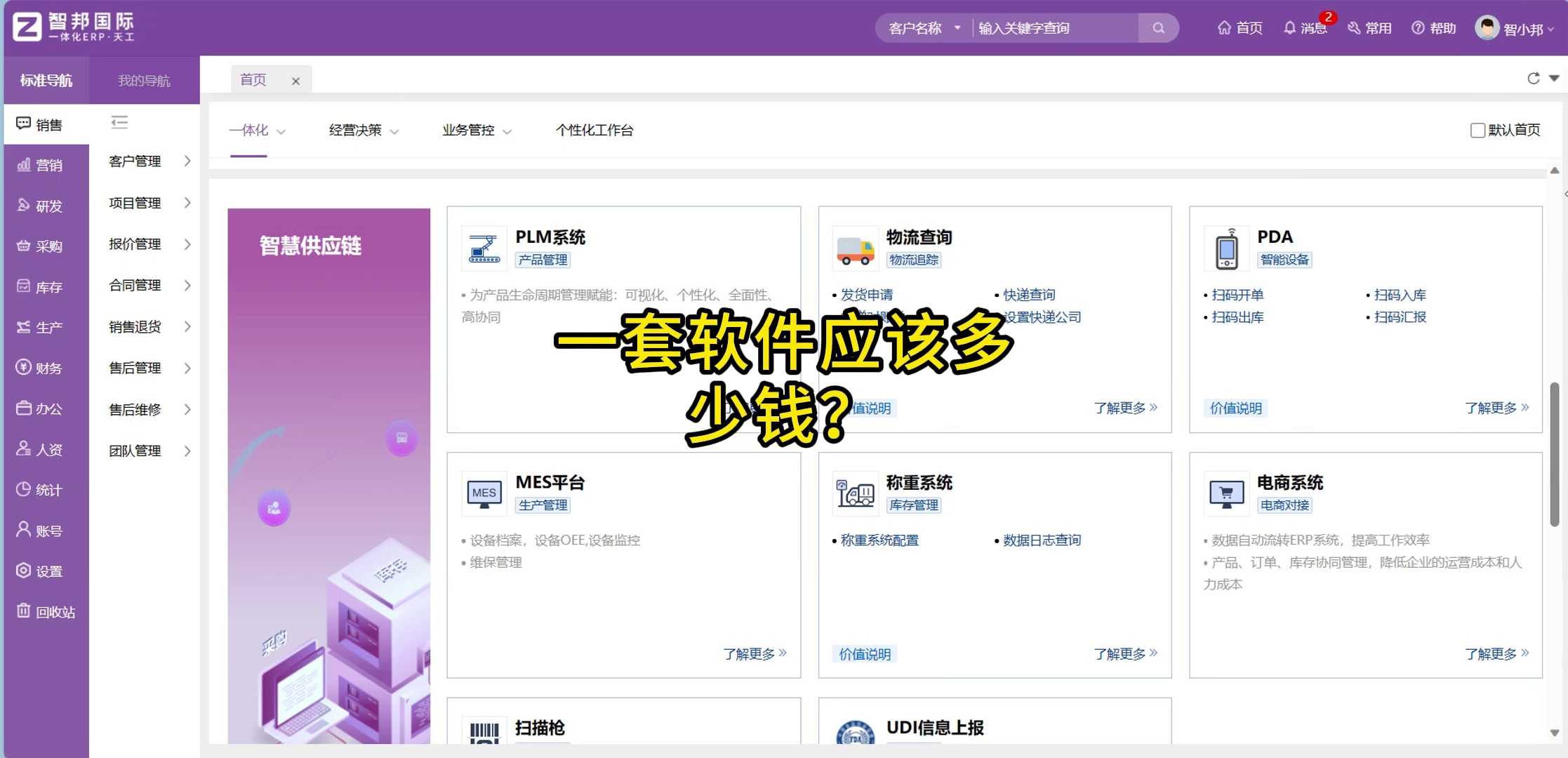Select 生产 in left navigation
Image resolution: width=1568 pixels, height=758 pixels.
tap(46, 327)
